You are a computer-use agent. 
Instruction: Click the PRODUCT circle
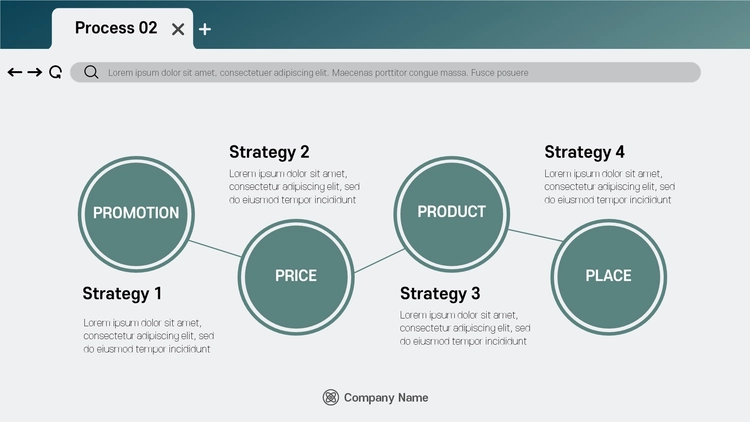coord(452,214)
